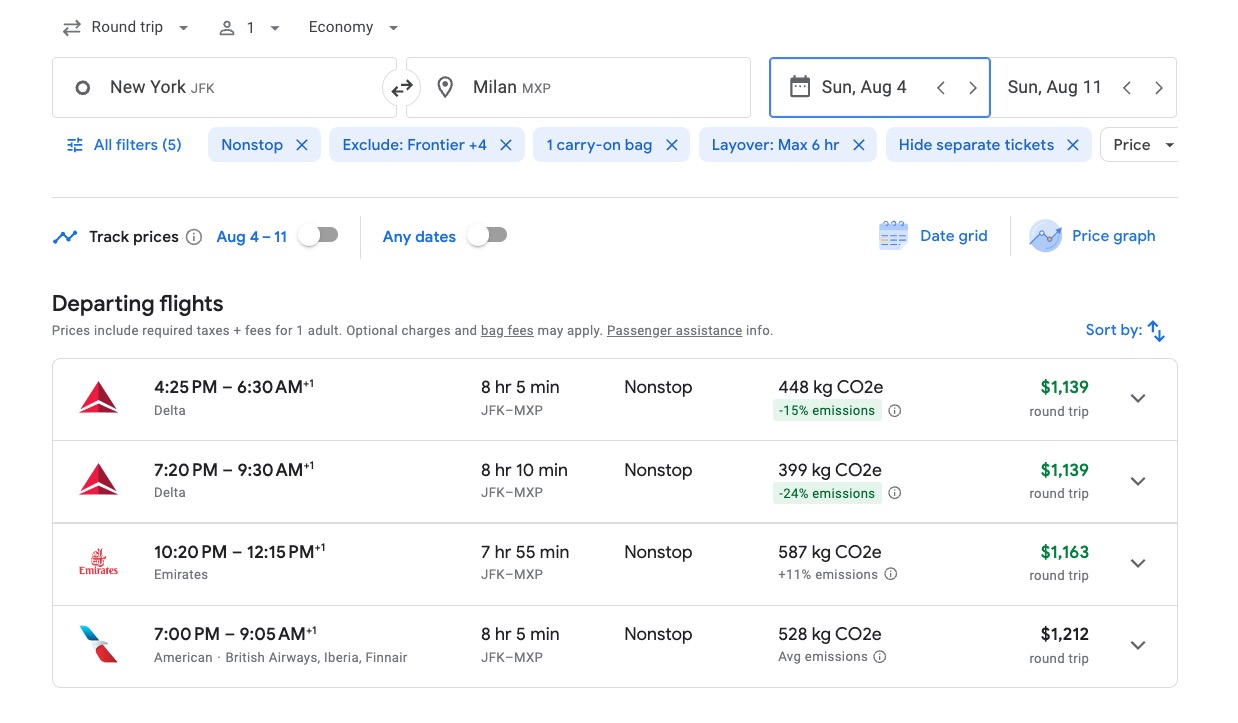Remove the Nonstop filter chip
The width and height of the screenshot is (1238, 723).
coord(301,145)
